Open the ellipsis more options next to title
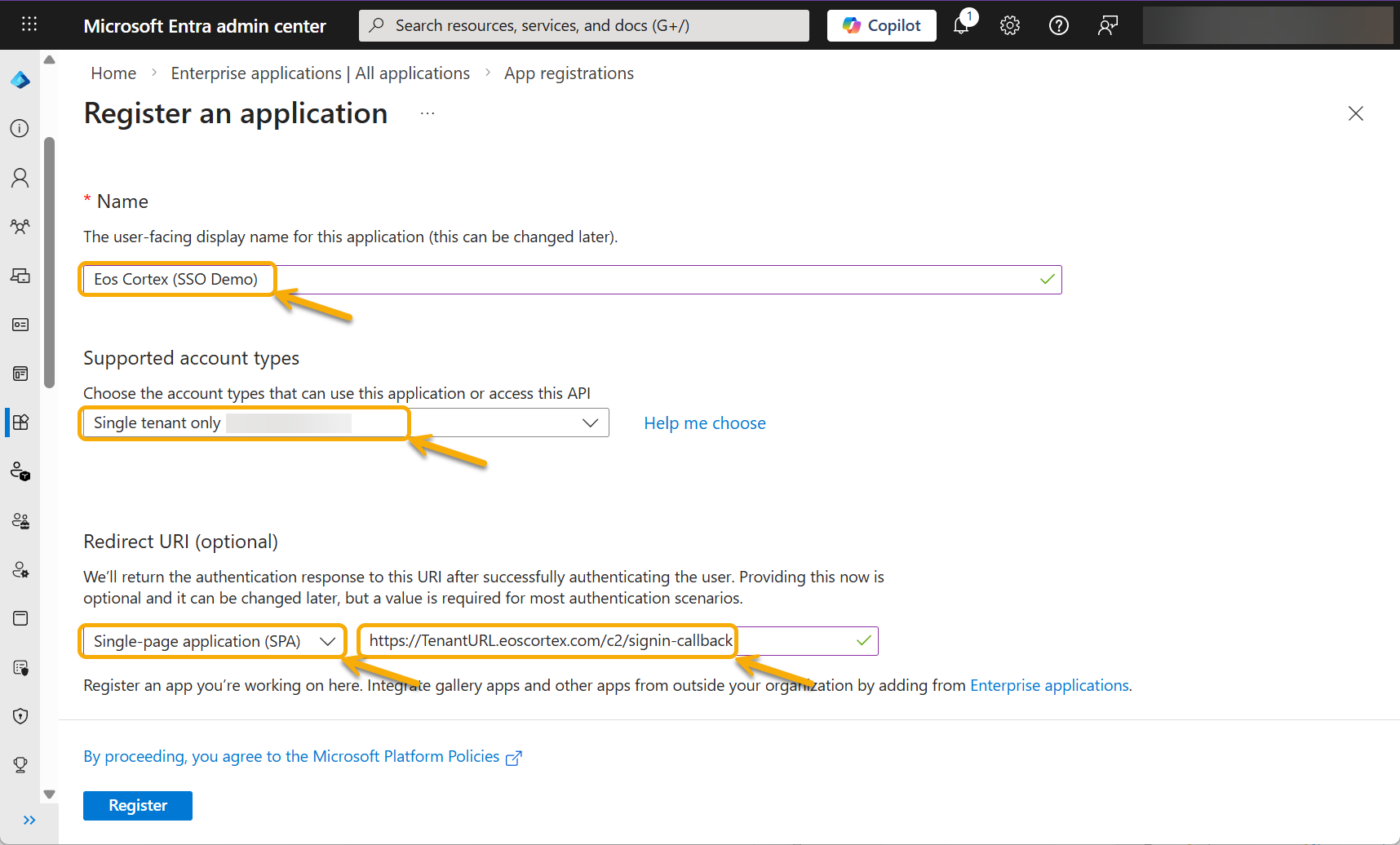 click(x=428, y=113)
